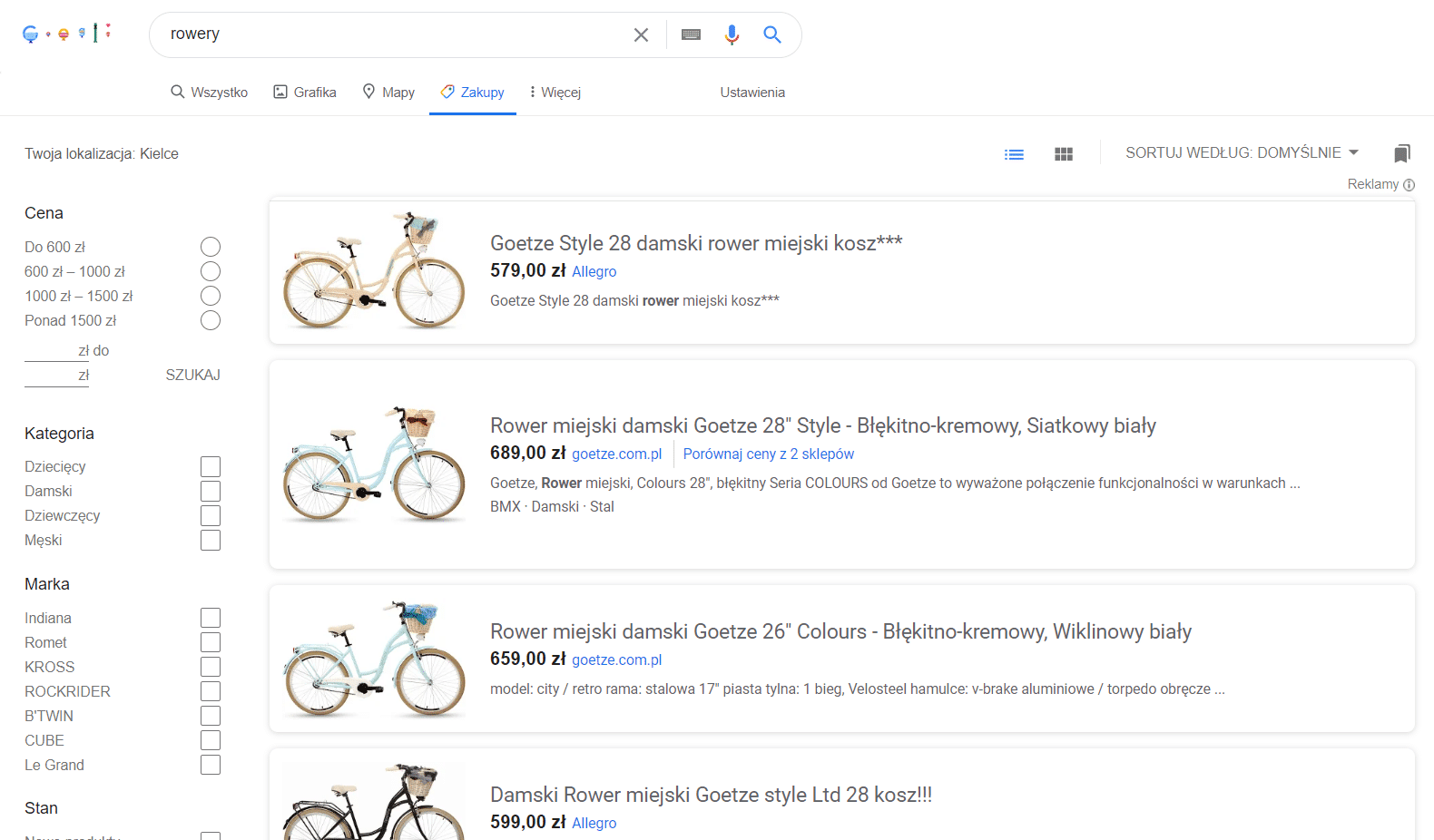Select the Zakupy shopping tab
This screenshot has width=1434, height=840.
click(473, 92)
